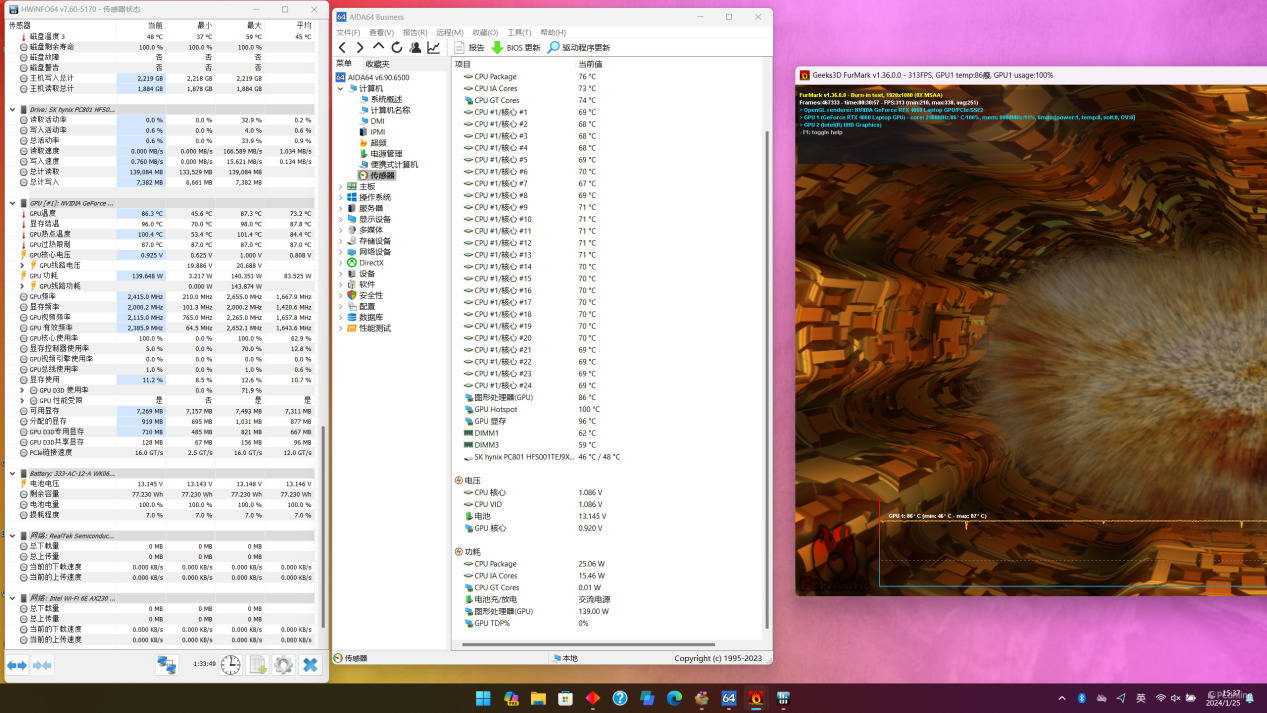Open Microsoft Edge from the taskbar
Image resolution: width=1267 pixels, height=713 pixels.
pyautogui.click(x=674, y=698)
